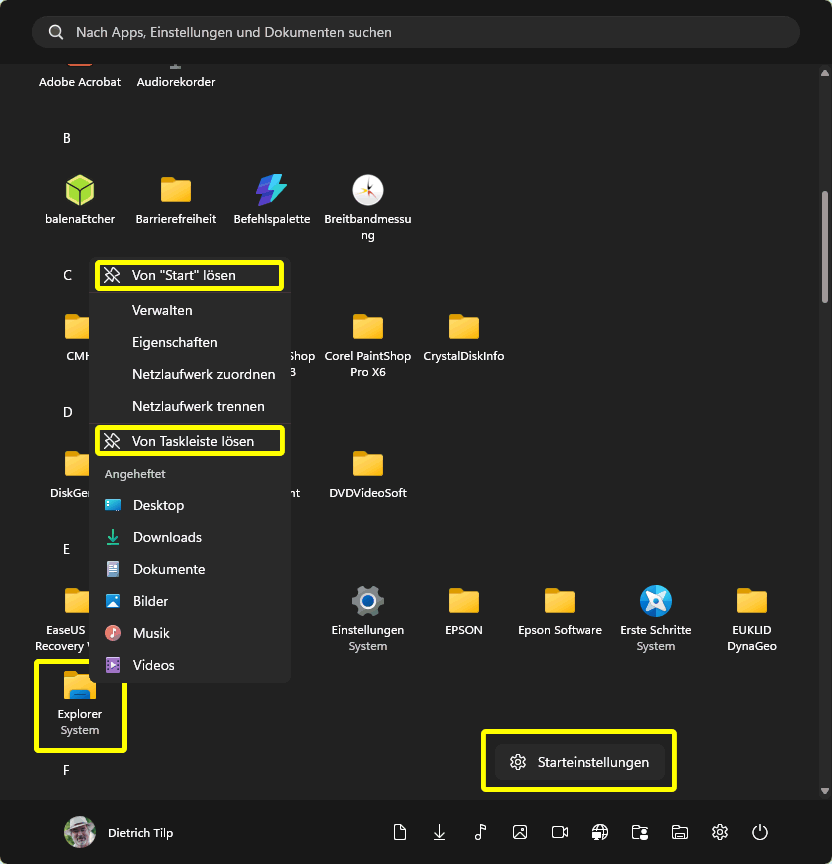This screenshot has height=864, width=832.
Task: Expand the CrystalDiskInfo folder
Action: (464, 336)
